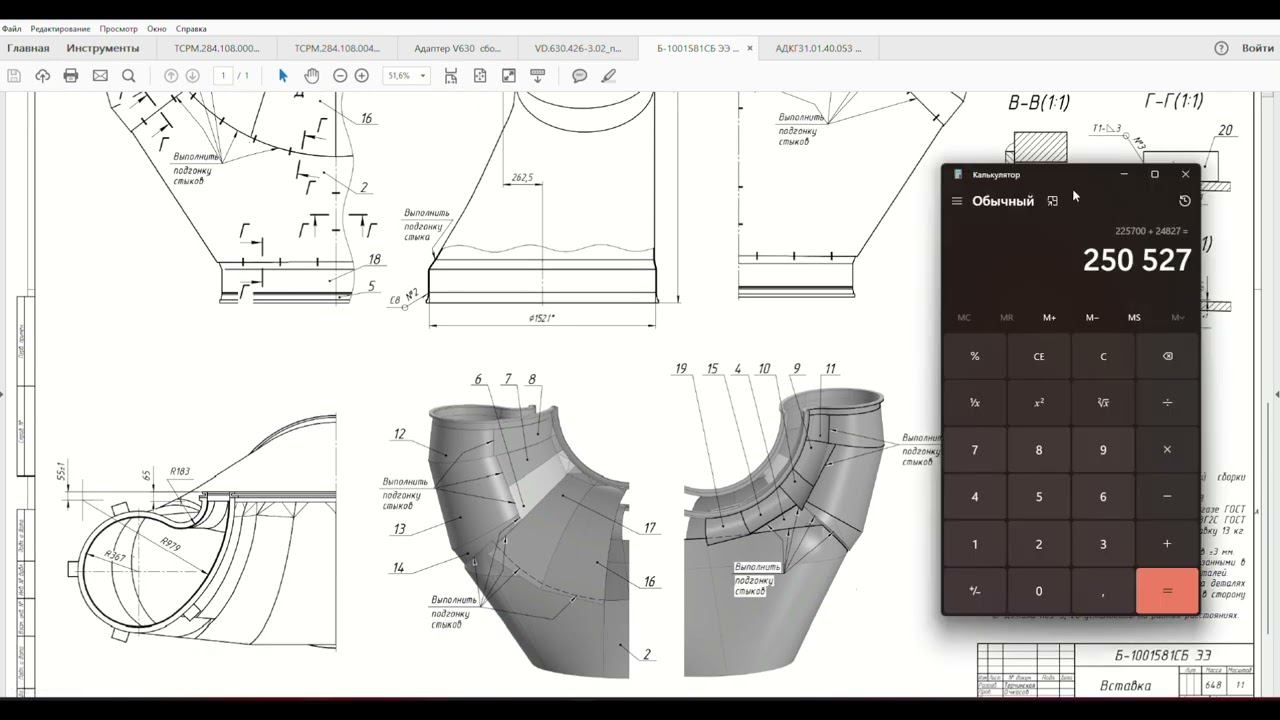Screen dimensions: 1280x720
Task: Click the print icon in the toolbar
Action: [71, 76]
